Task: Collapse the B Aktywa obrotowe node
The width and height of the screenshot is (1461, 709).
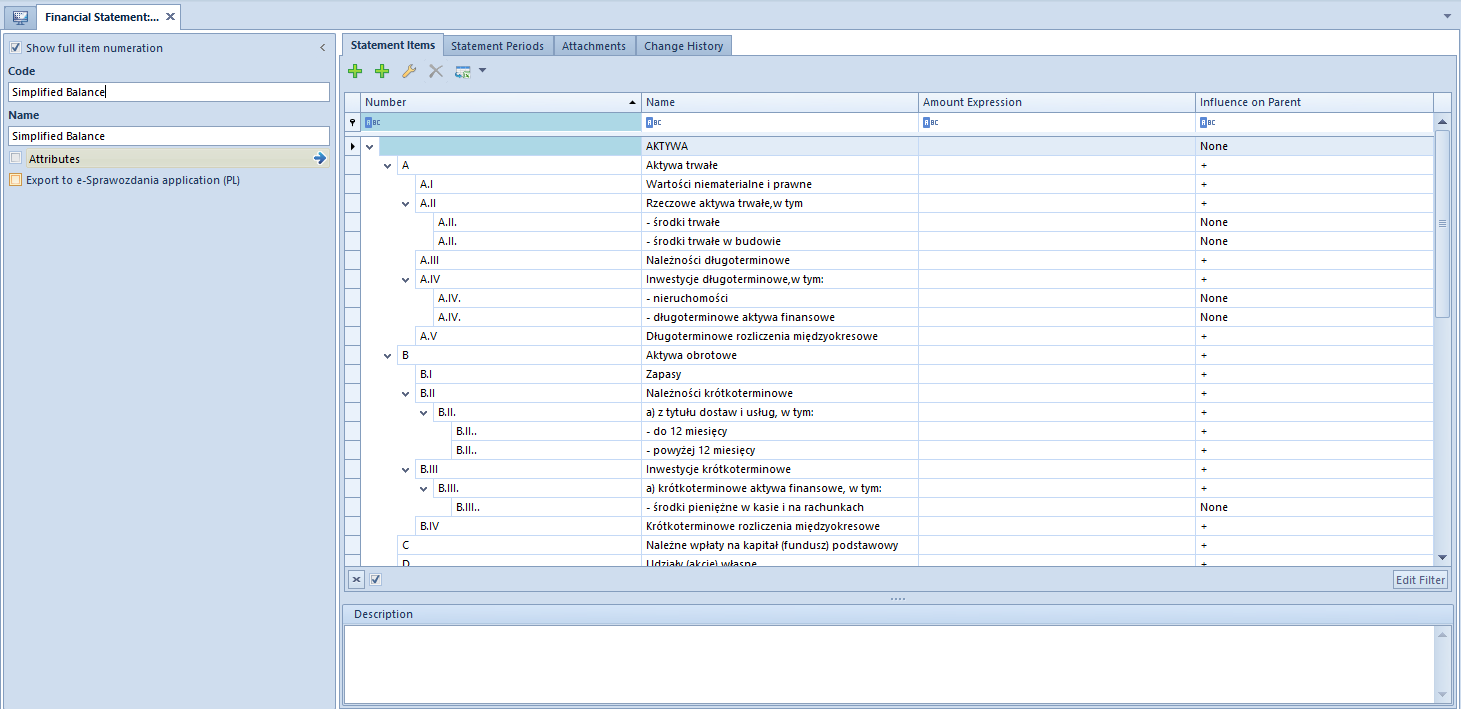Action: 388,355
